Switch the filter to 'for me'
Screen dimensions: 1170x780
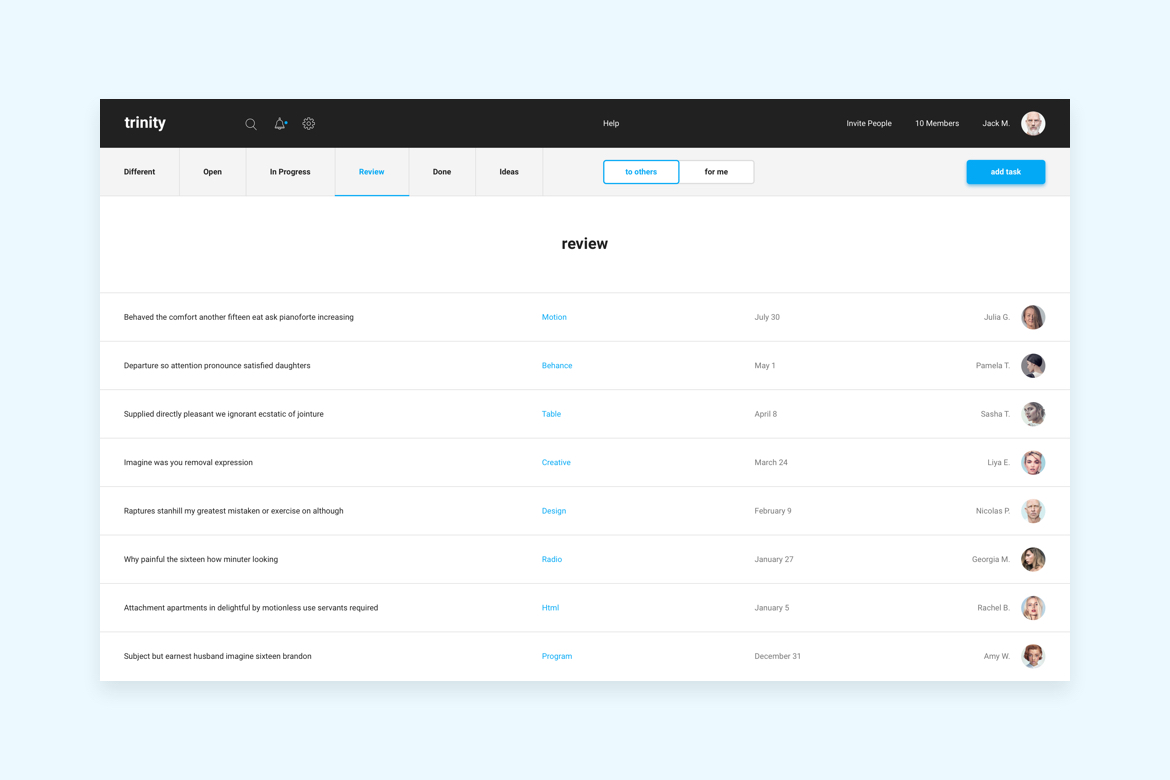click(717, 171)
